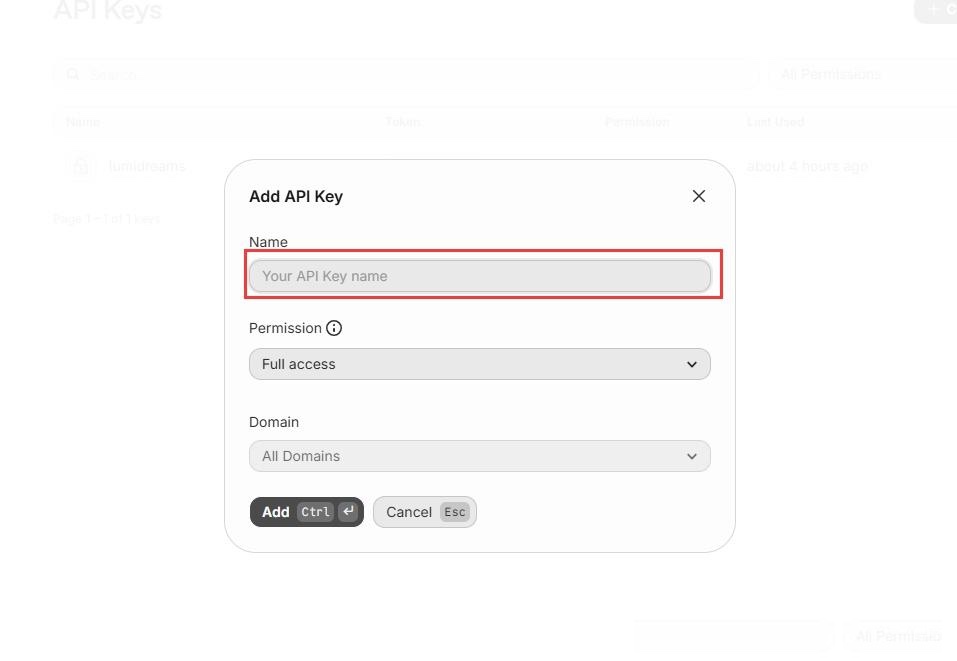957x661 pixels.
Task: Click the faded search magnifier icon
Action: [x=73, y=74]
